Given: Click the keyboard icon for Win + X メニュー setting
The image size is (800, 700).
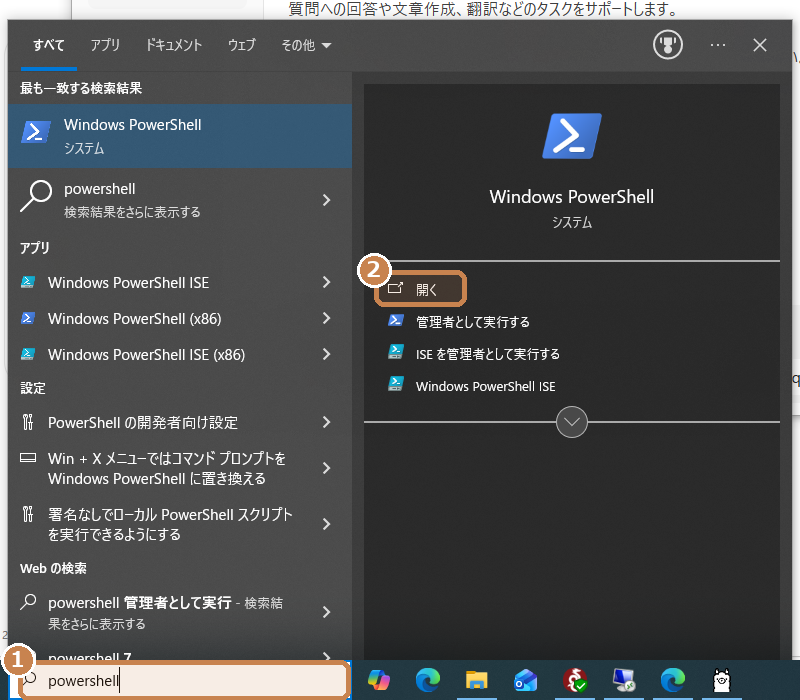Looking at the screenshot, I should point(28,458).
